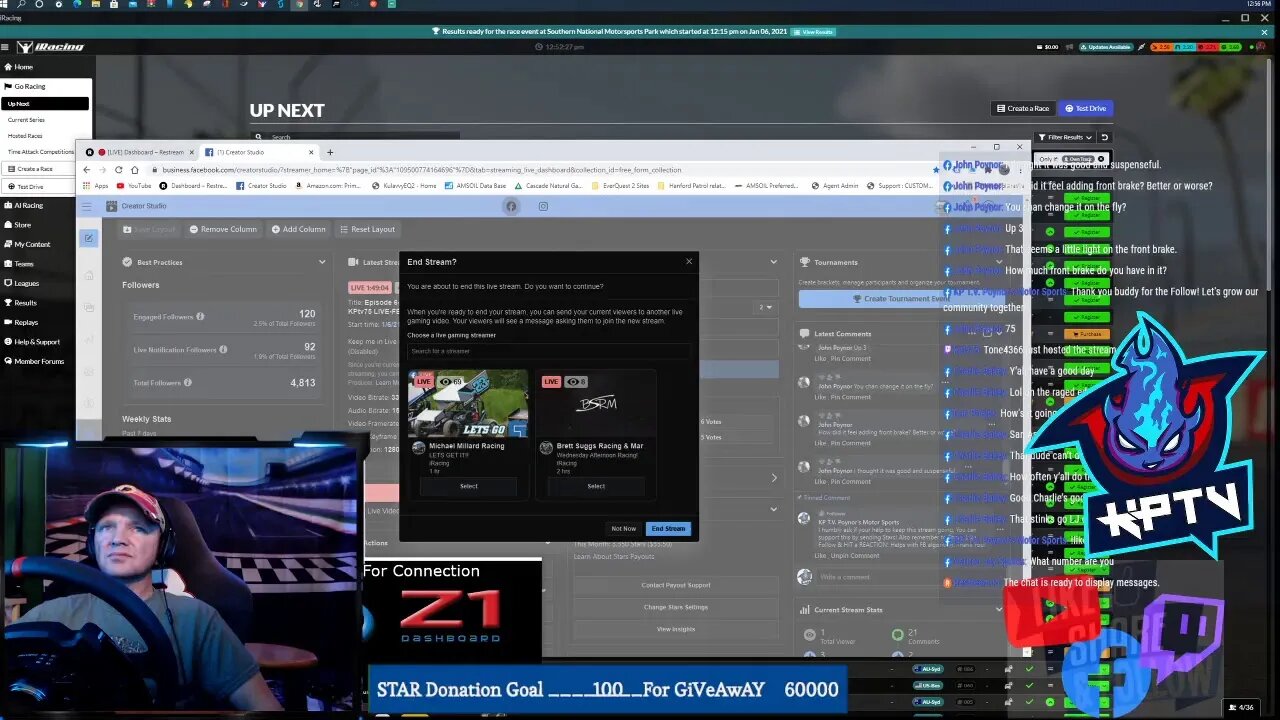Open a new browser tab

[x=330, y=152]
